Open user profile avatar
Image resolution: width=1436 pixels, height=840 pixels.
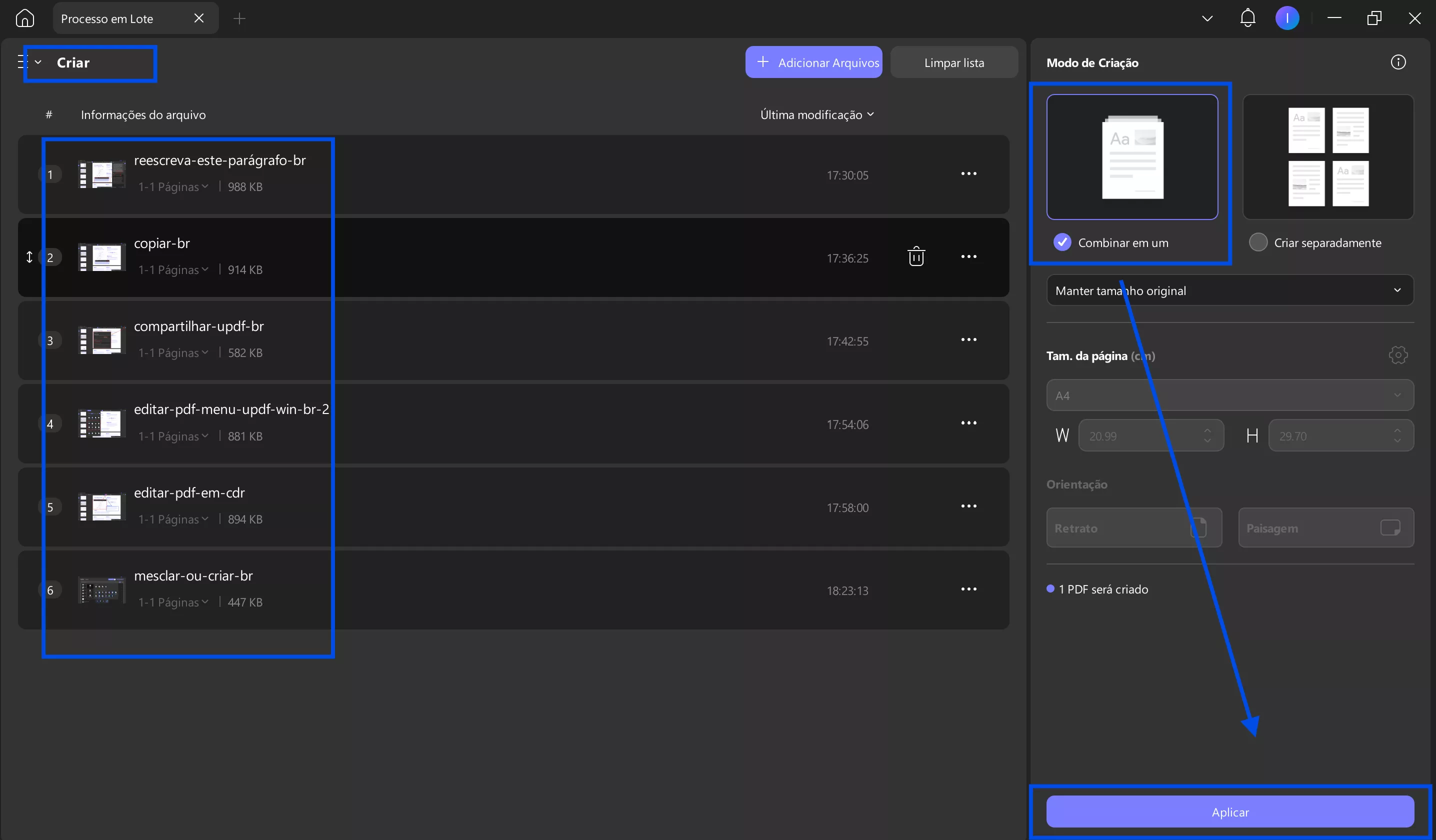[x=1287, y=18]
